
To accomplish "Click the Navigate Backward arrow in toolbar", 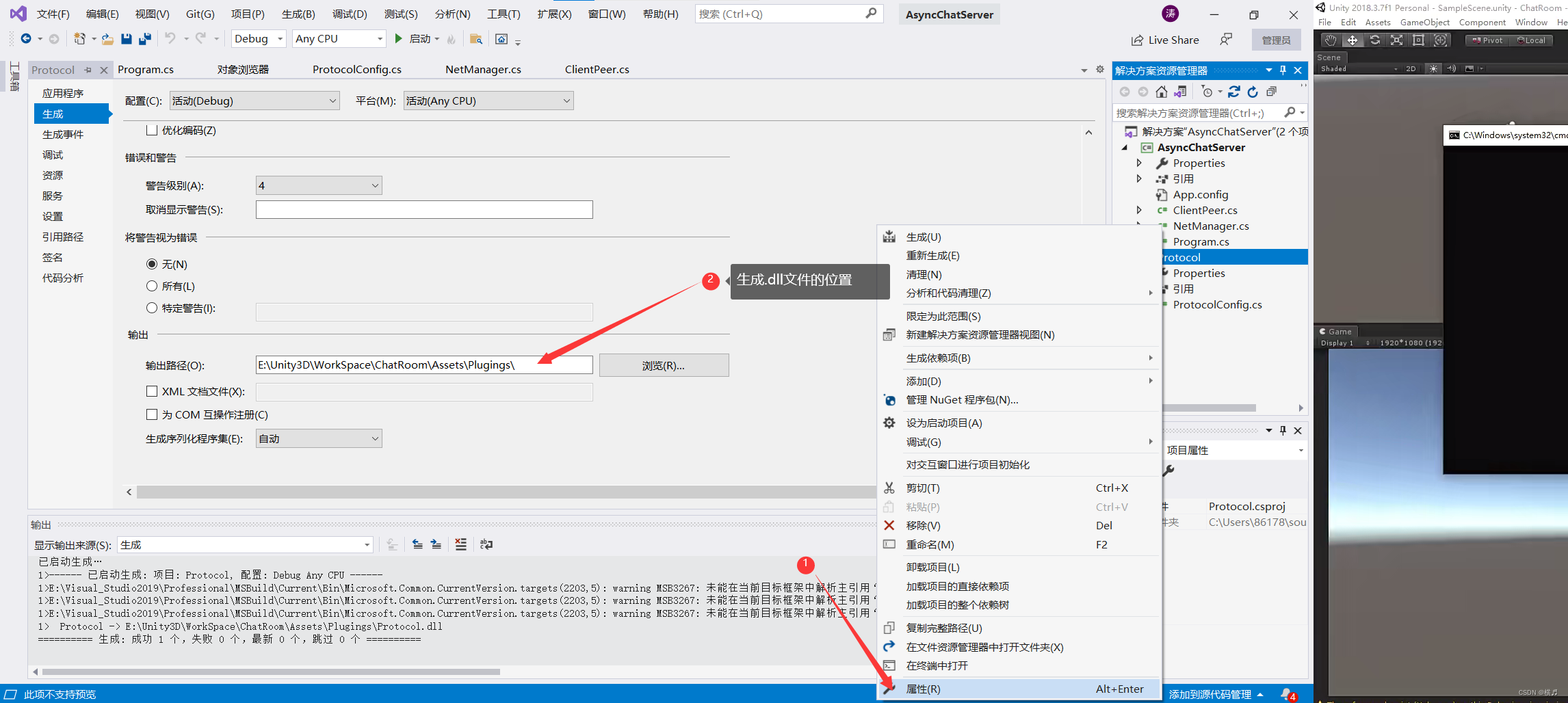I will (26, 39).
